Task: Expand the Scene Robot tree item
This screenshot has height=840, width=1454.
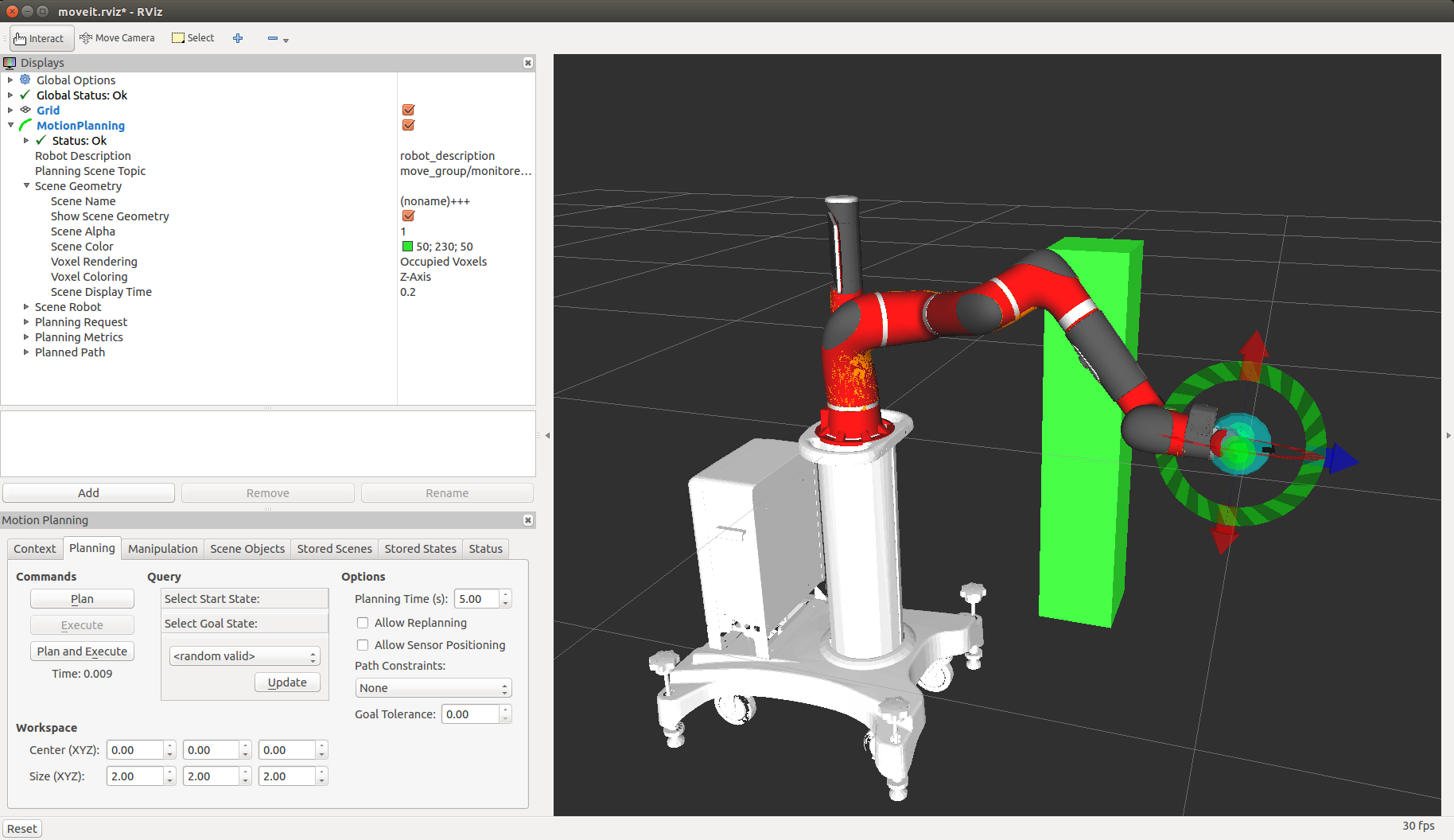Action: pyautogui.click(x=26, y=307)
